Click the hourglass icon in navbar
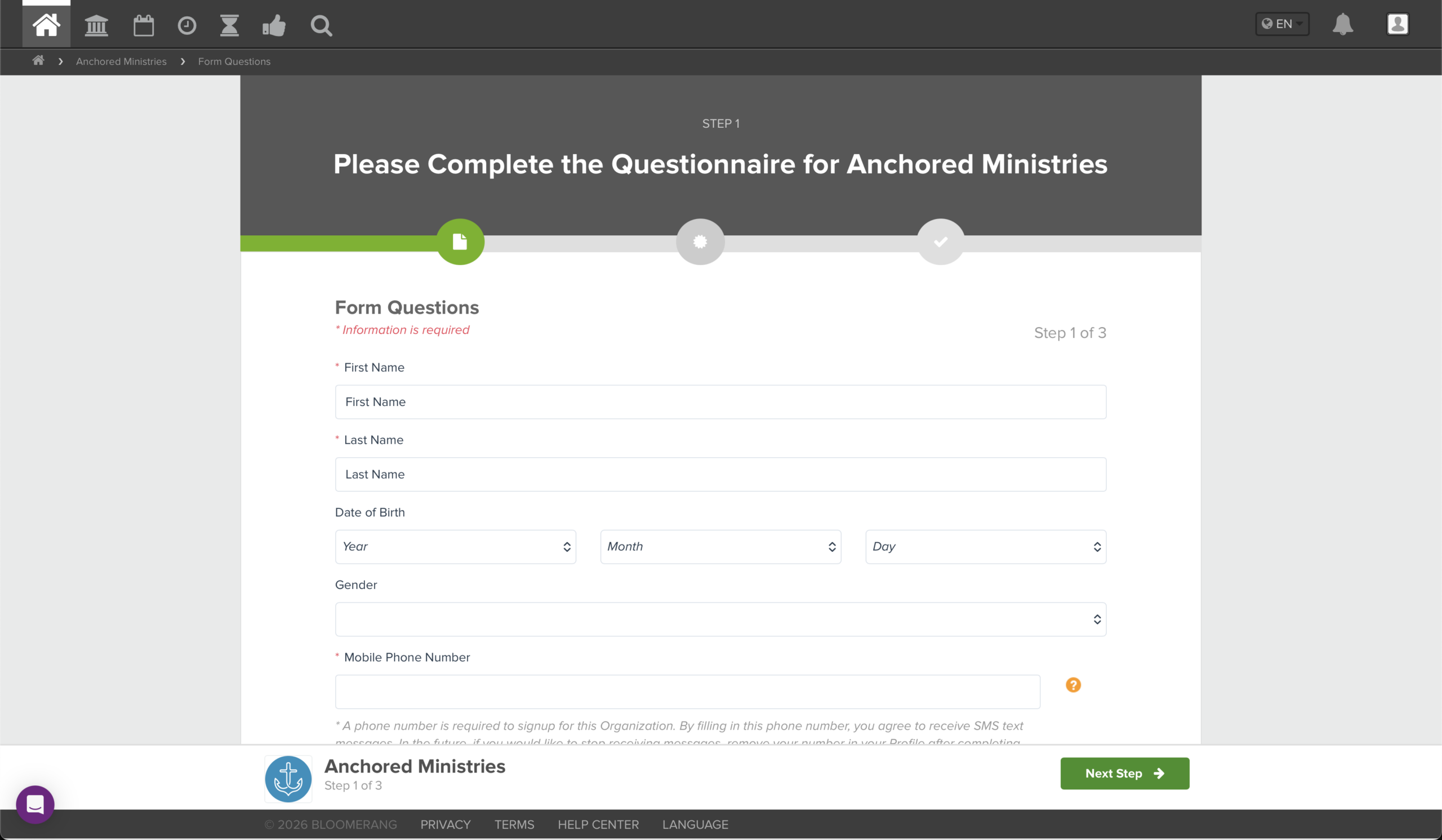Image resolution: width=1442 pixels, height=840 pixels. pyautogui.click(x=229, y=26)
